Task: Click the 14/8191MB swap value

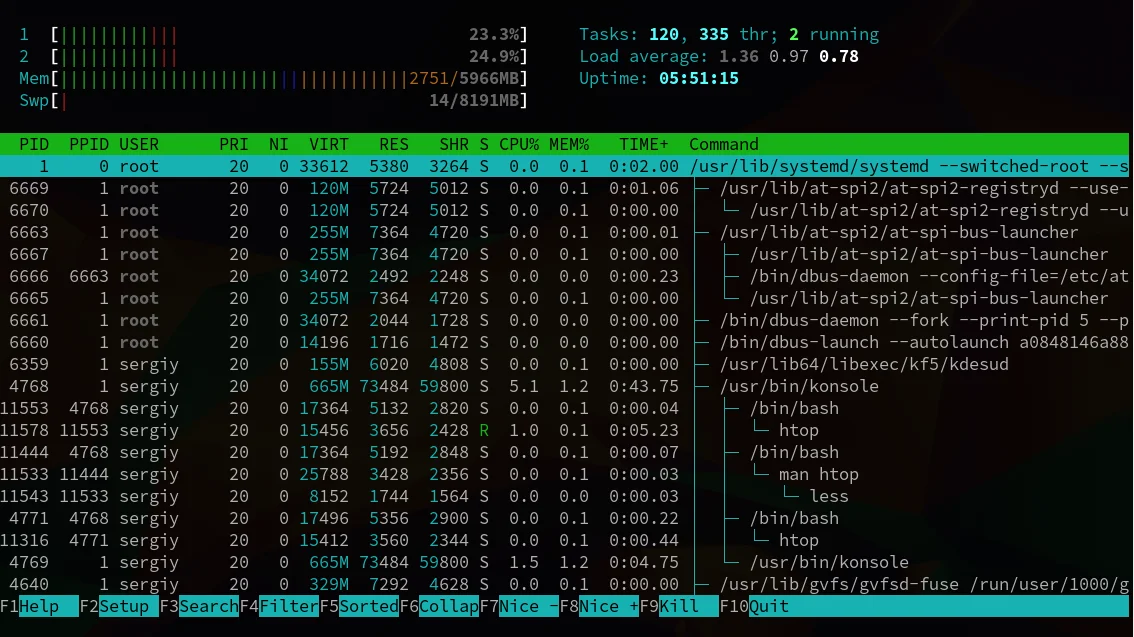Action: [x=474, y=101]
